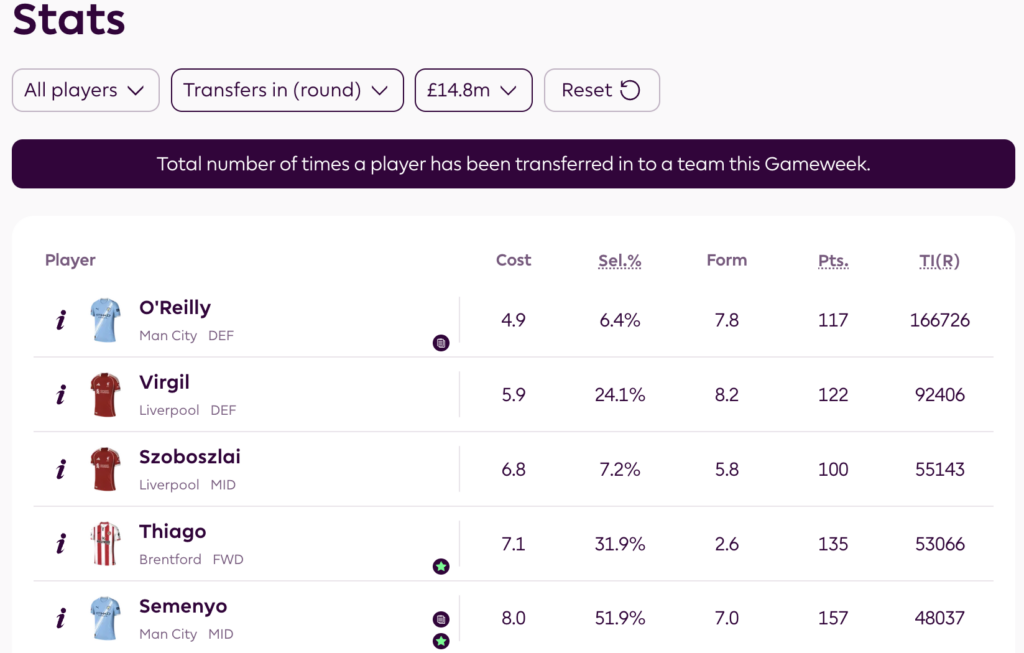Click the info icon beside Virgil
Screen dimensions: 1024x653
(61, 395)
